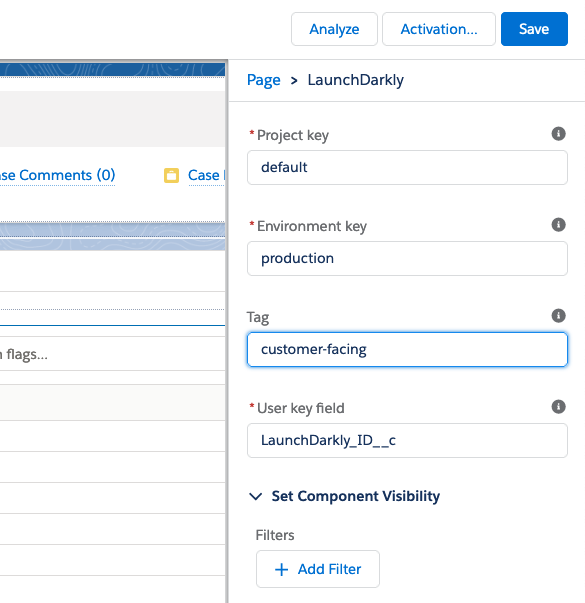Screen dimensions: 585x603
Task: Open Case Comments (0) related list link
Action: tap(58, 175)
